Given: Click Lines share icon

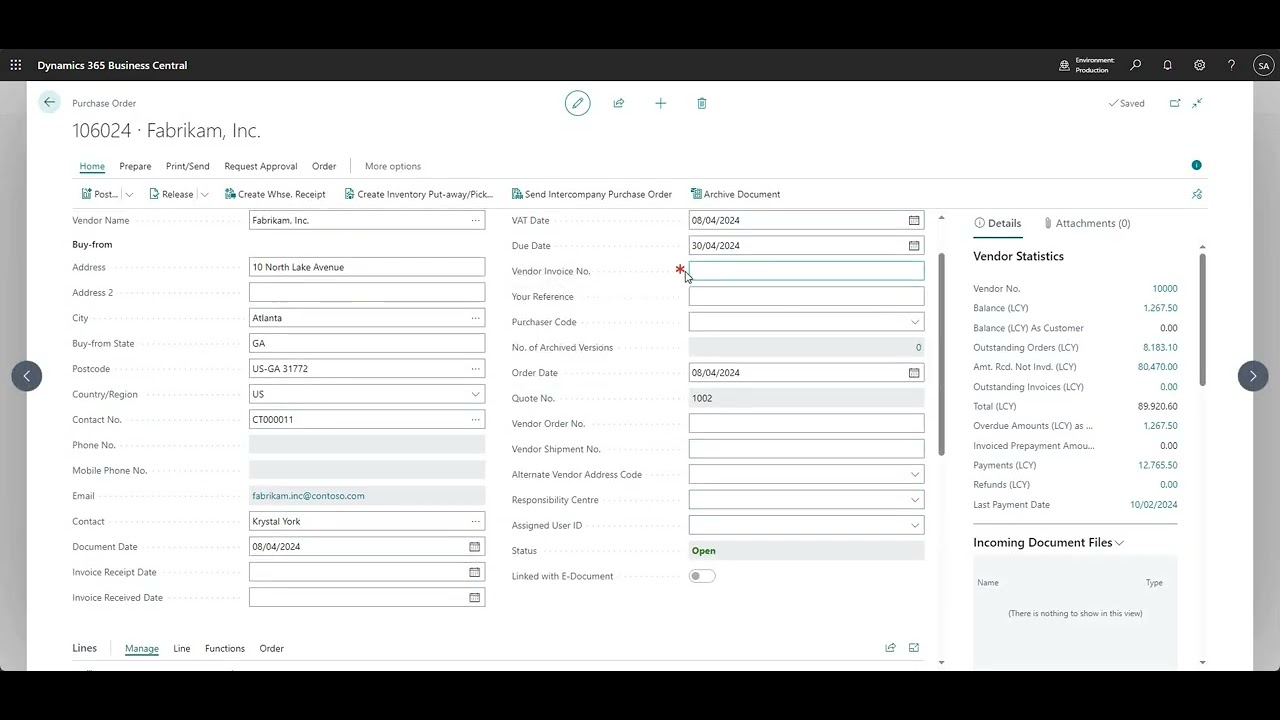Looking at the screenshot, I should click(x=890, y=648).
